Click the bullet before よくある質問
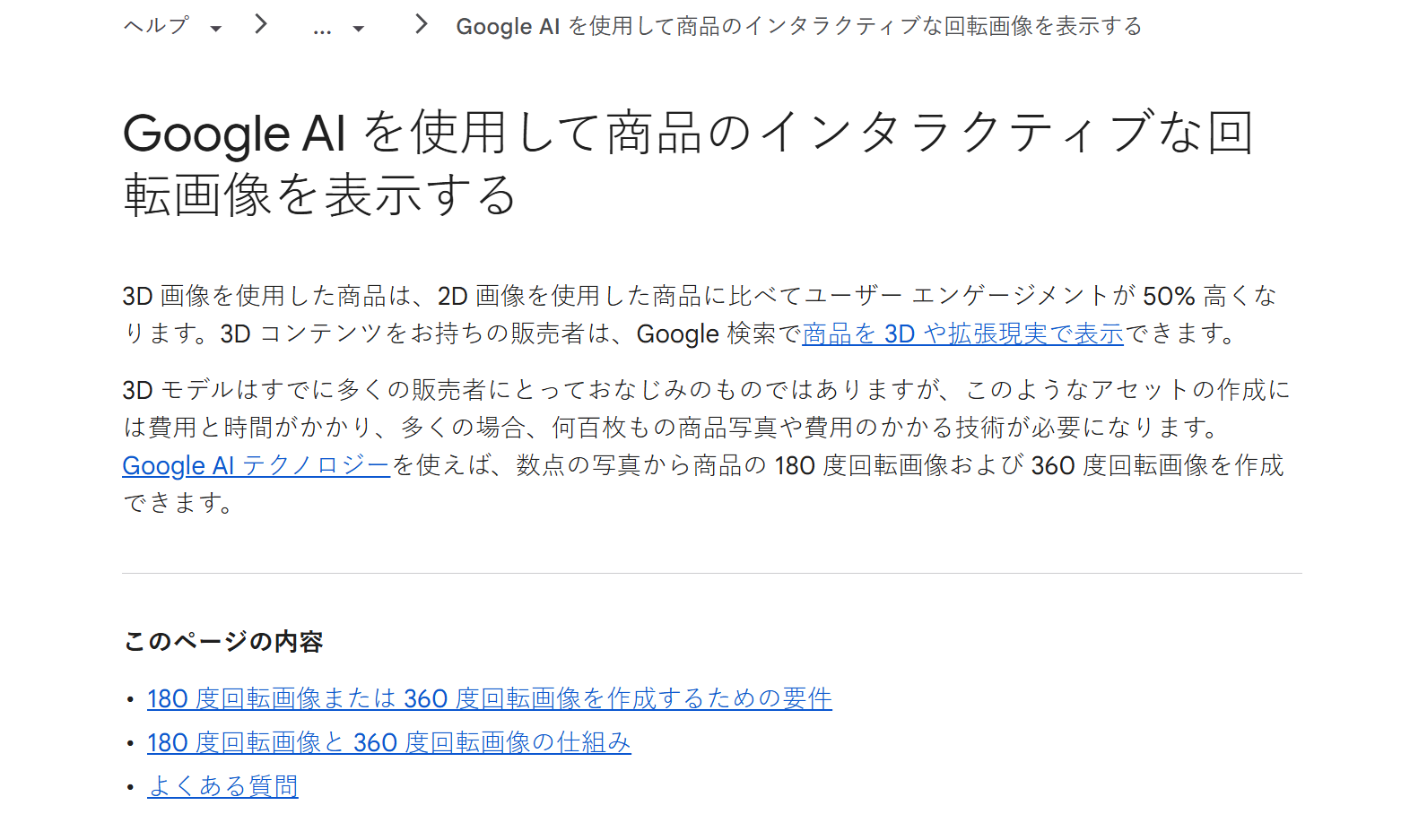Viewport: 1401px width, 840px height. click(130, 788)
